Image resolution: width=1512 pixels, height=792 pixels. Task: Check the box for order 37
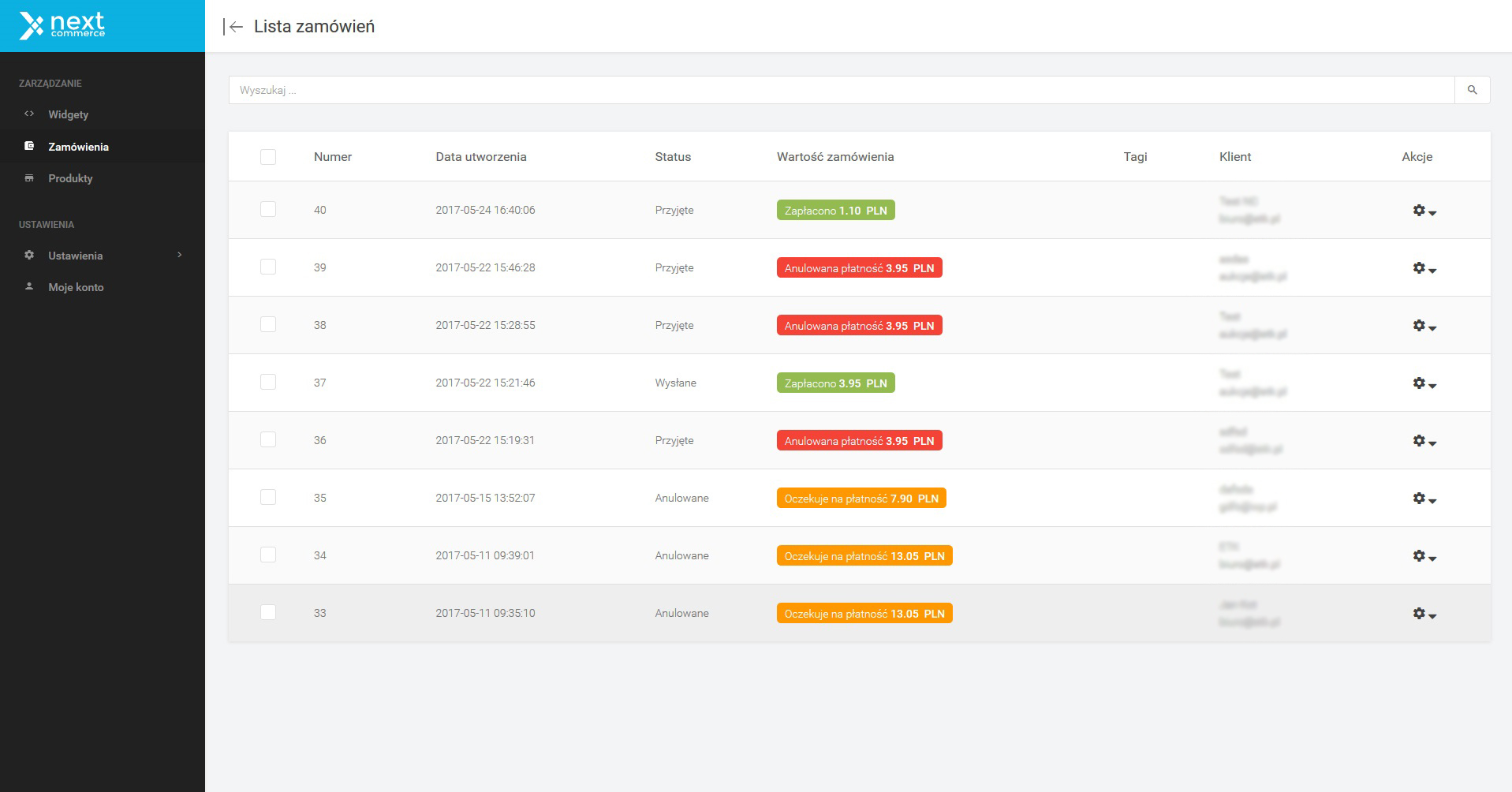268,382
